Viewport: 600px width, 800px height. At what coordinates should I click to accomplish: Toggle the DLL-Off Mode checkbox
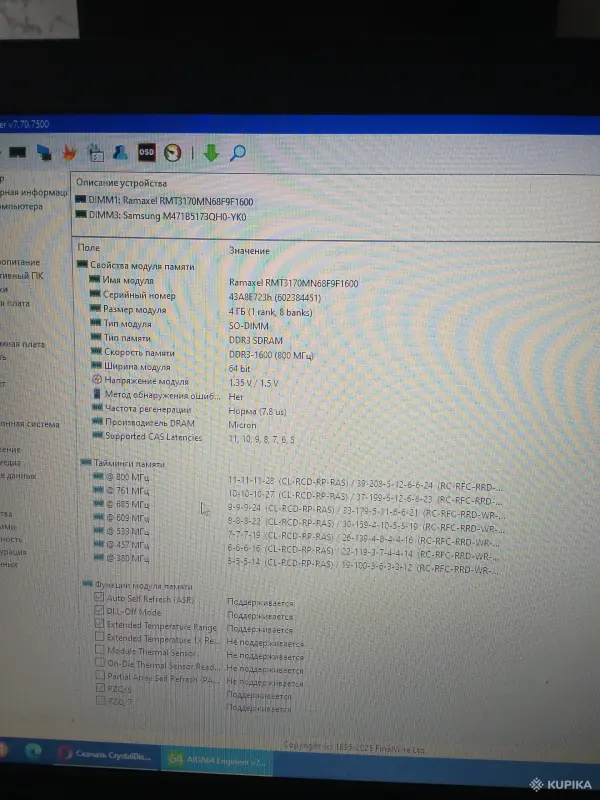click(x=99, y=610)
